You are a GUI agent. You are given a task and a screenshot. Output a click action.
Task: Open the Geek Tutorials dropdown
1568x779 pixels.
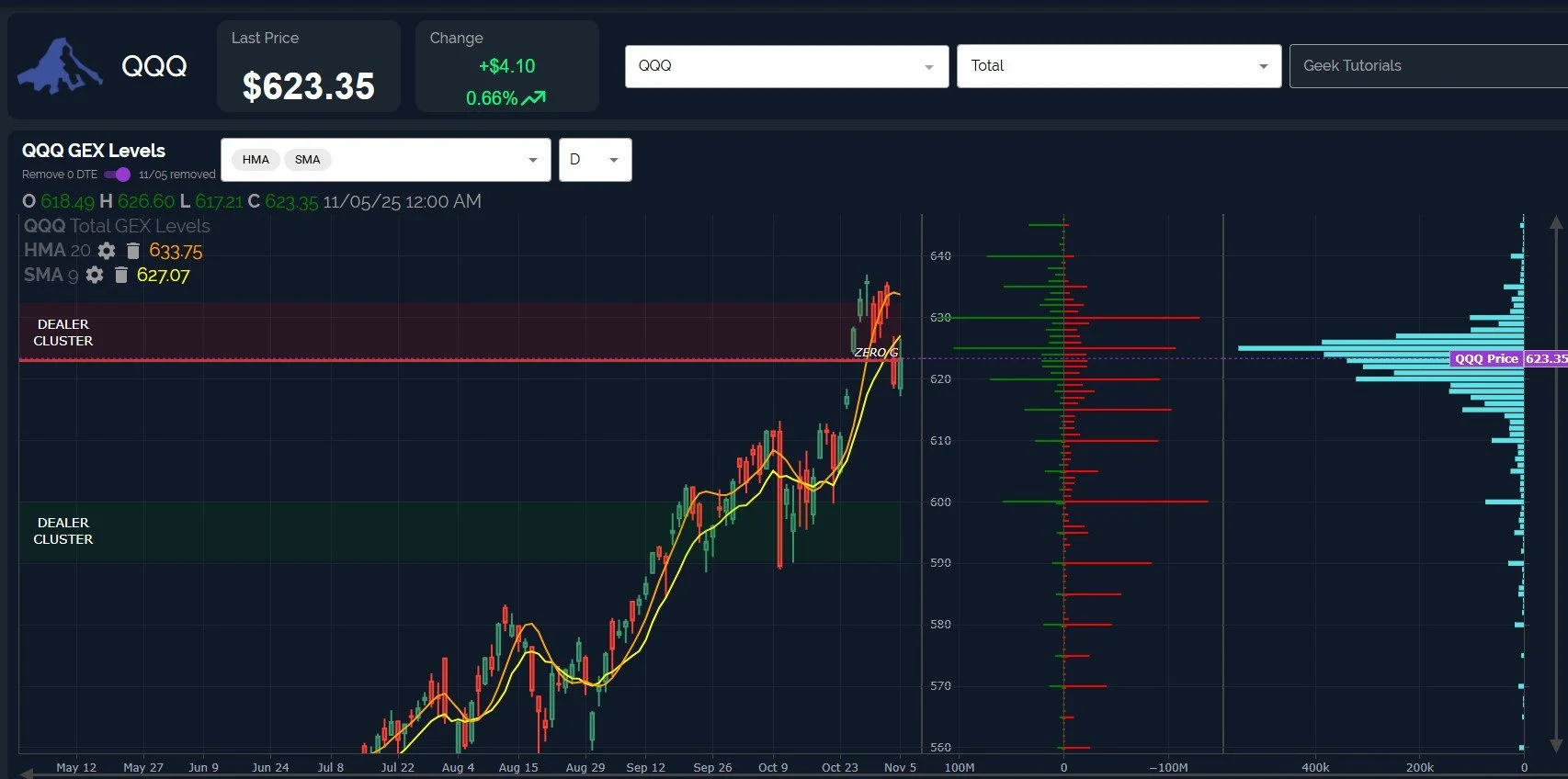pyautogui.click(x=1428, y=66)
